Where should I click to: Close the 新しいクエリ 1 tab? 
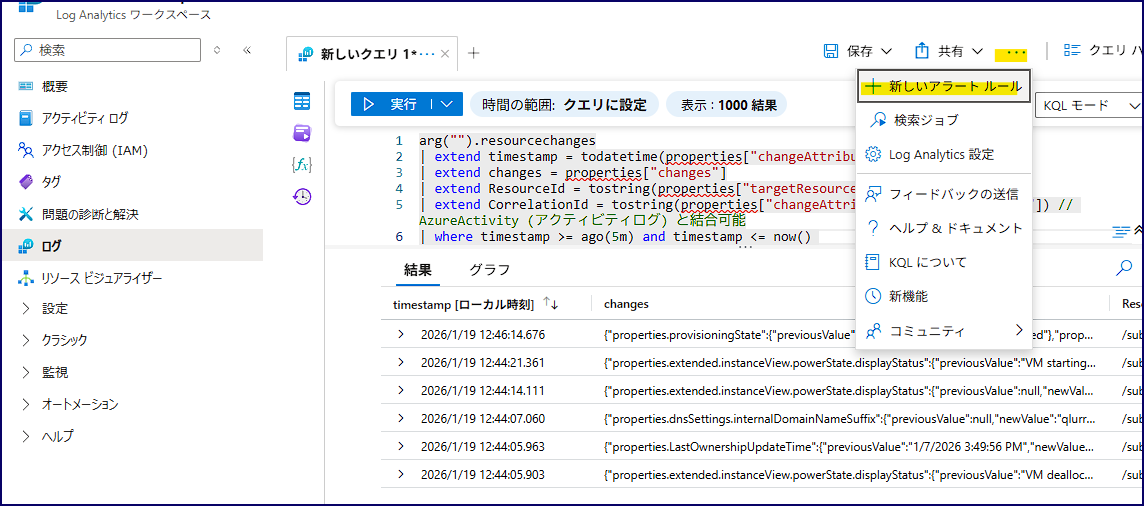pyautogui.click(x=445, y=54)
